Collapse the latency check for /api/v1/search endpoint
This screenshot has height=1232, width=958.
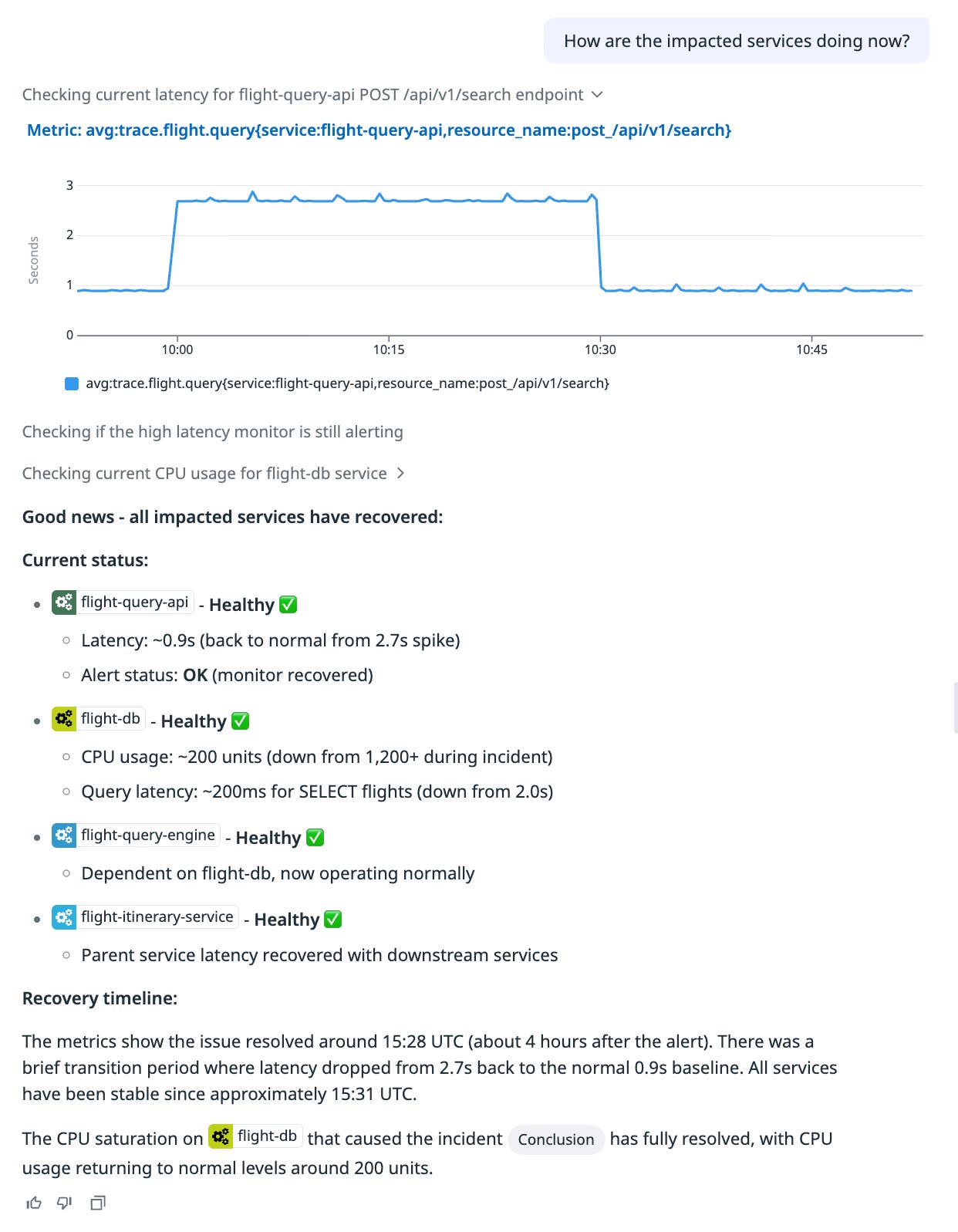[x=597, y=94]
